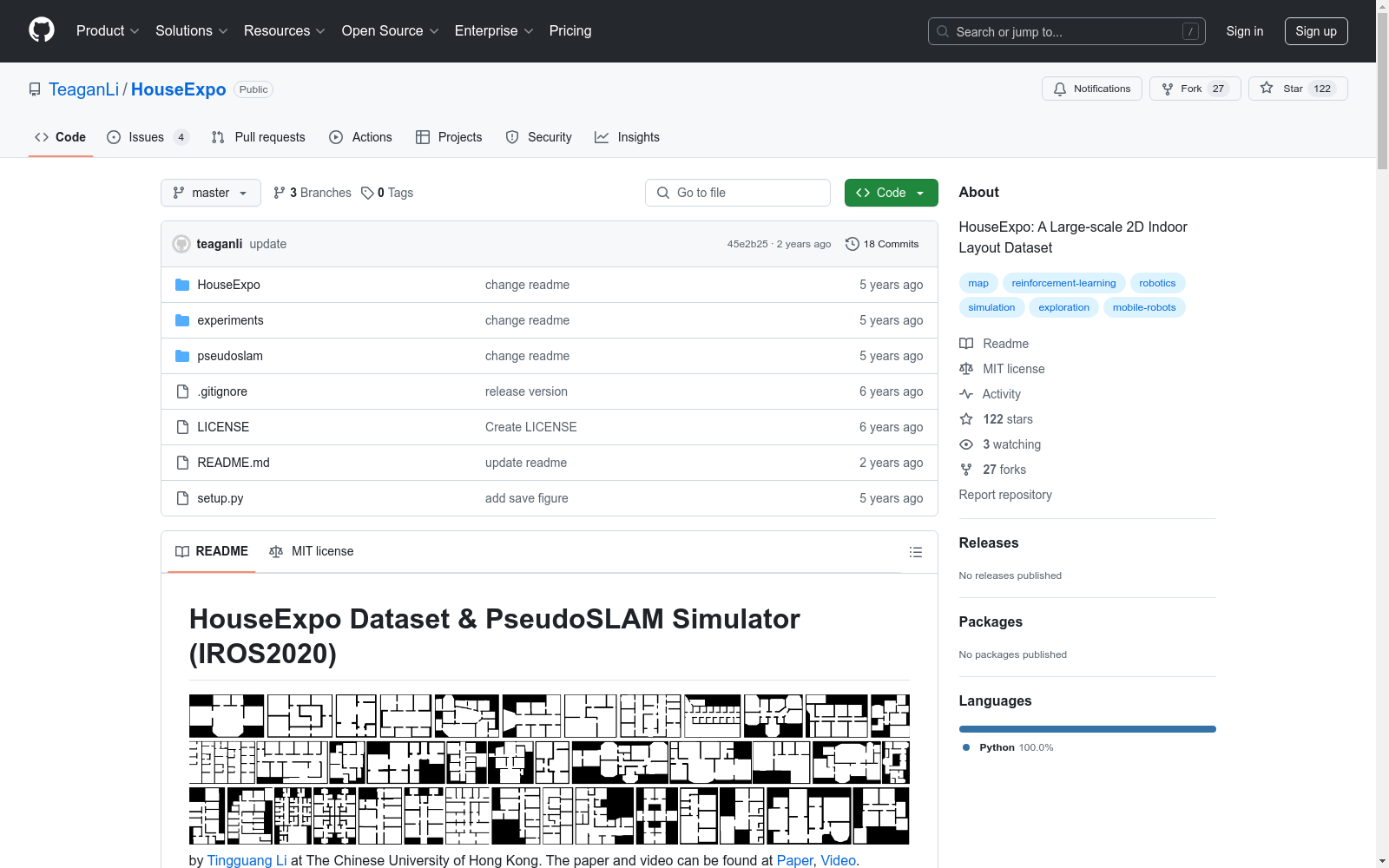The width and height of the screenshot is (1389, 868).
Task: Click the Search or jump to field
Action: click(x=1067, y=31)
